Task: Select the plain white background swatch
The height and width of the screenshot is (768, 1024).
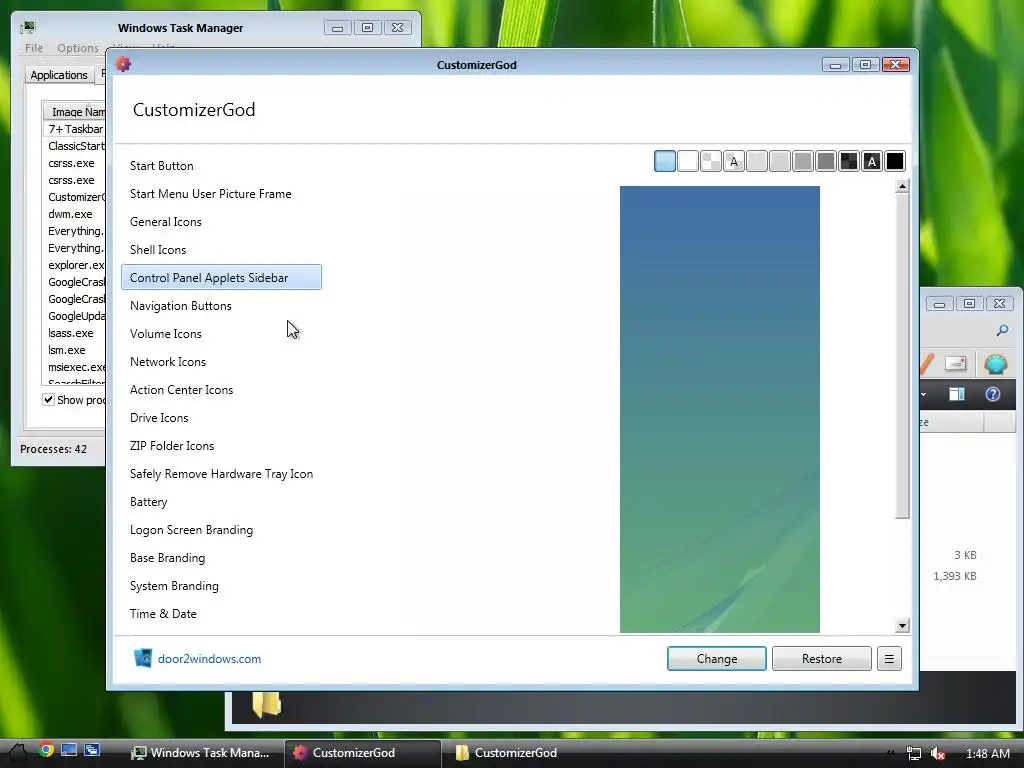Action: coord(688,161)
